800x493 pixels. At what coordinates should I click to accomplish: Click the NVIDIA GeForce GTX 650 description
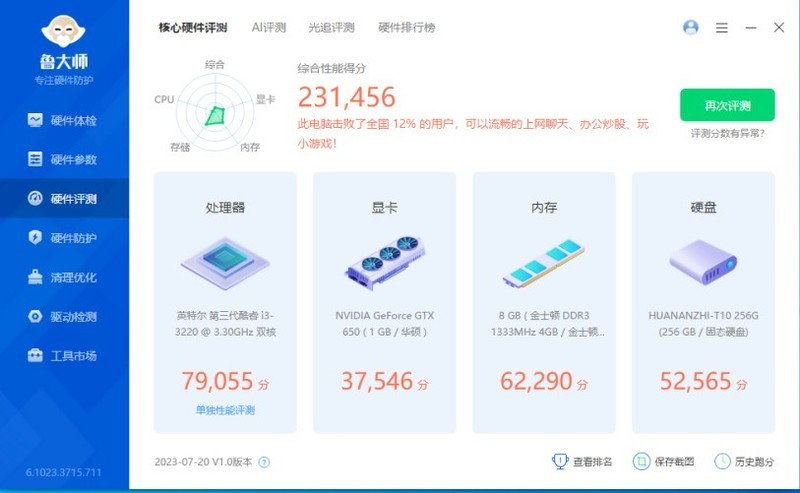[x=385, y=324]
